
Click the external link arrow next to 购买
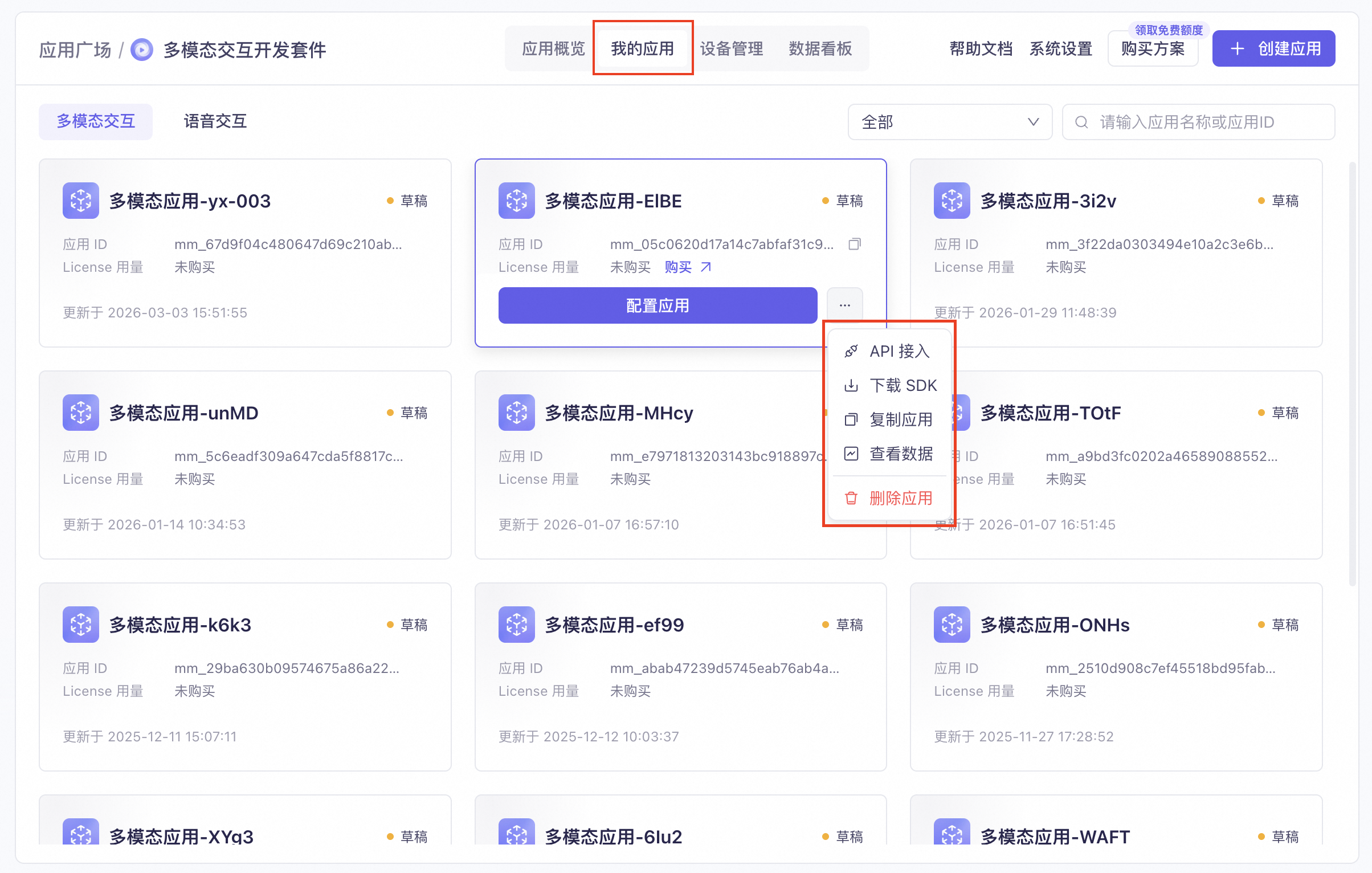click(x=706, y=267)
